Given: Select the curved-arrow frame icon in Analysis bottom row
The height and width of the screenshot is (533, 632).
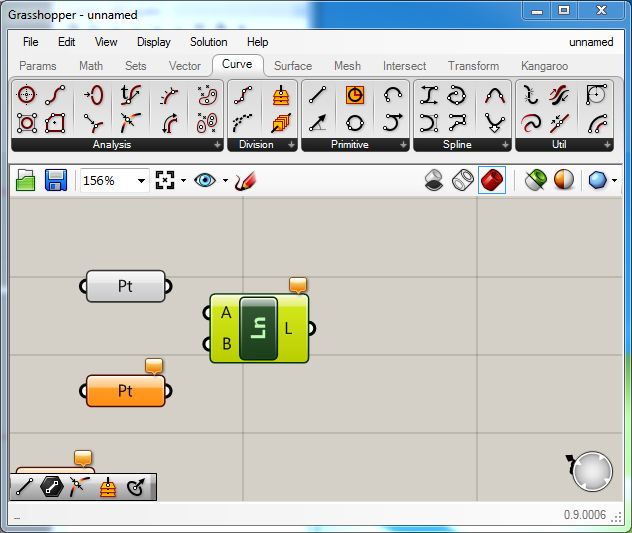Looking at the screenshot, I should click(170, 123).
